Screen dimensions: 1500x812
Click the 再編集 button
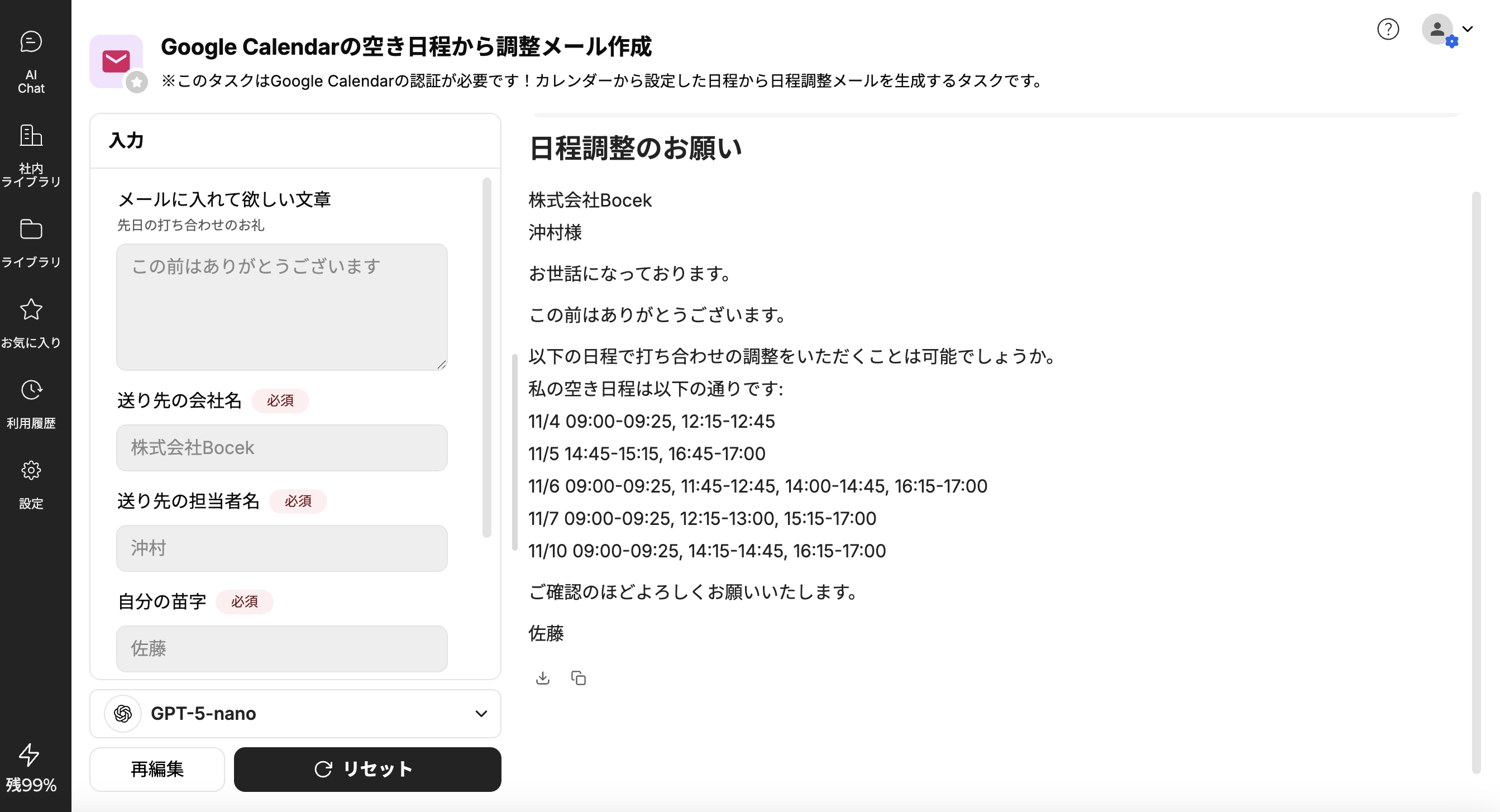pos(157,769)
